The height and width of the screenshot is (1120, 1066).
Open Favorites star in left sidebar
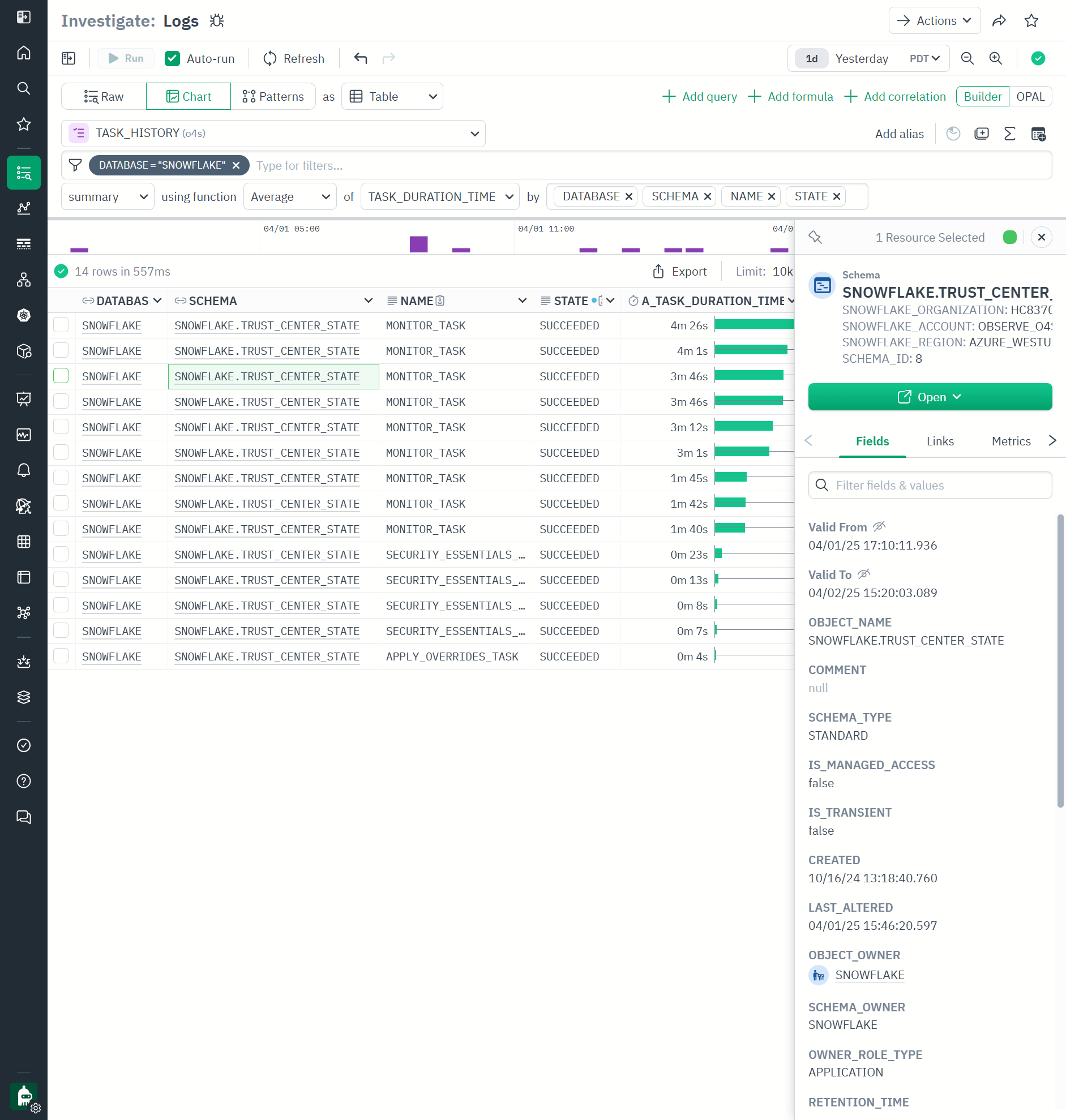pos(23,124)
